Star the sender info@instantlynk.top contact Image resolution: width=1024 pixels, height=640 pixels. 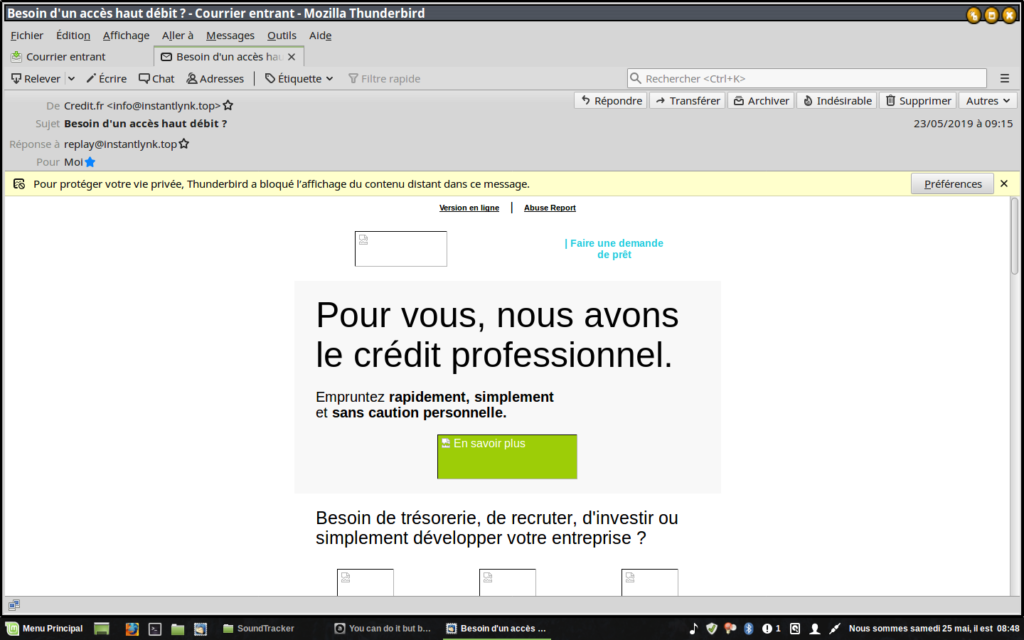[x=228, y=106]
